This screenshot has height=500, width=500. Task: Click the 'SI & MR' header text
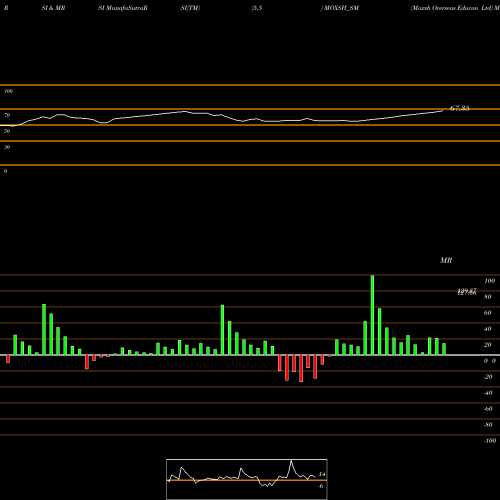pyautogui.click(x=53, y=8)
